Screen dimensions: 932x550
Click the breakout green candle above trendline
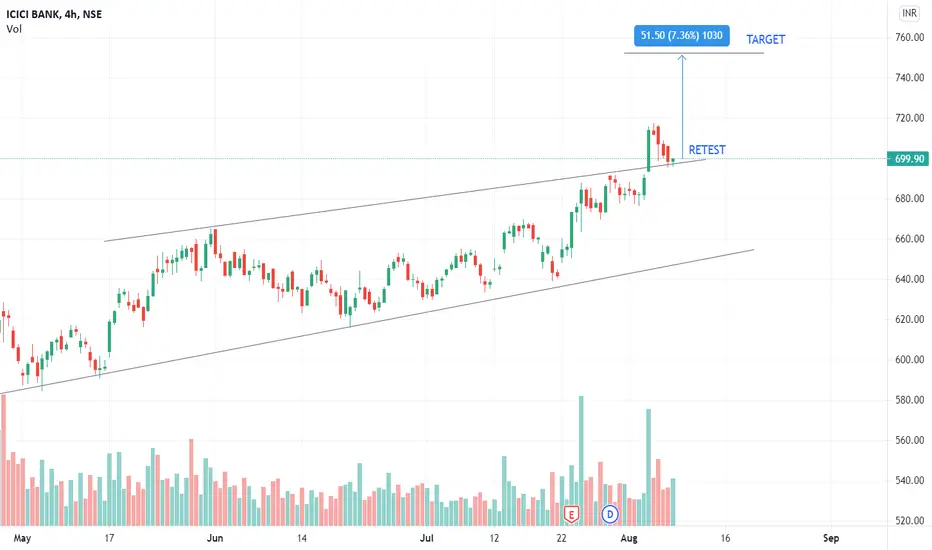[x=648, y=150]
